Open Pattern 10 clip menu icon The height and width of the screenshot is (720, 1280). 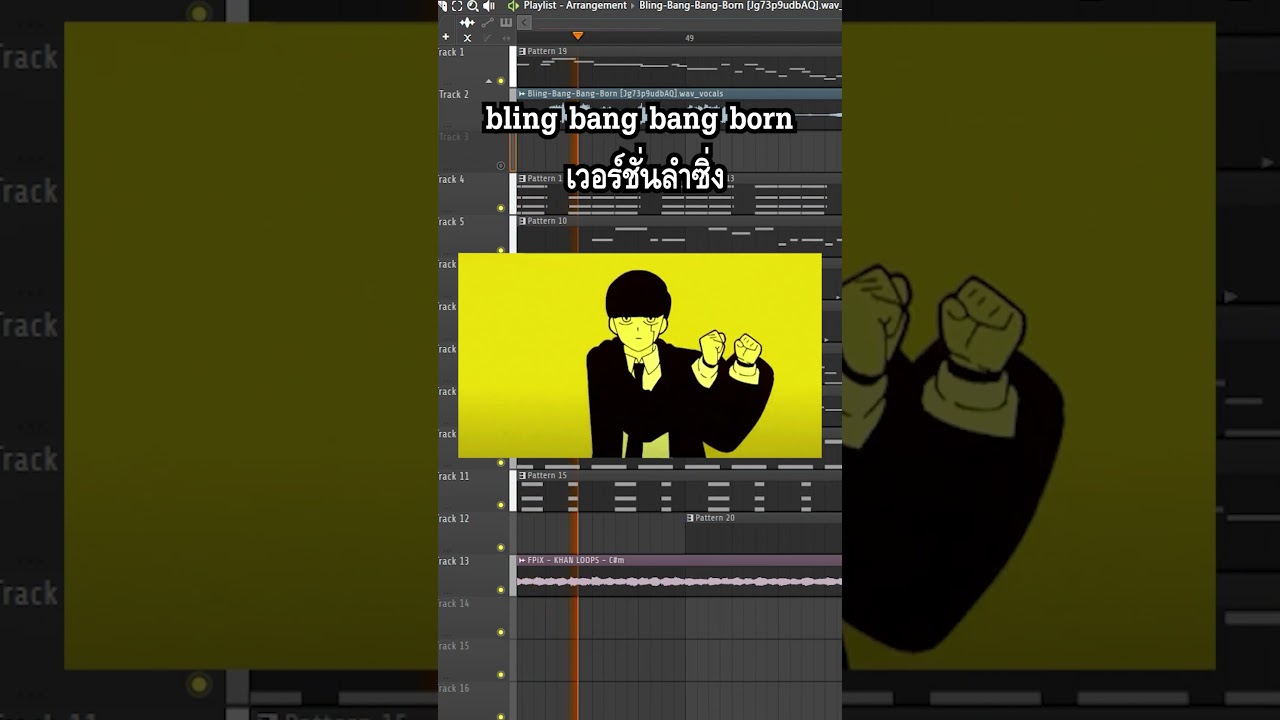click(522, 221)
